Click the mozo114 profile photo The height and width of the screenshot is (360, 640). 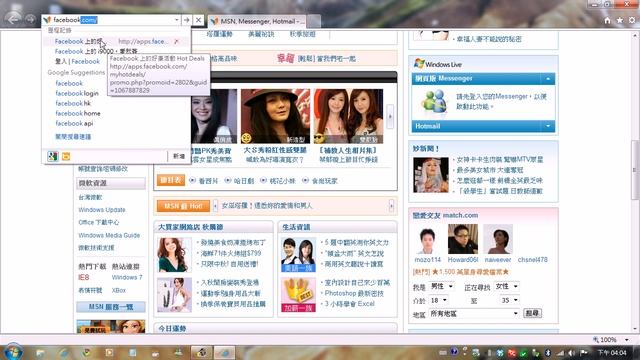click(427, 240)
